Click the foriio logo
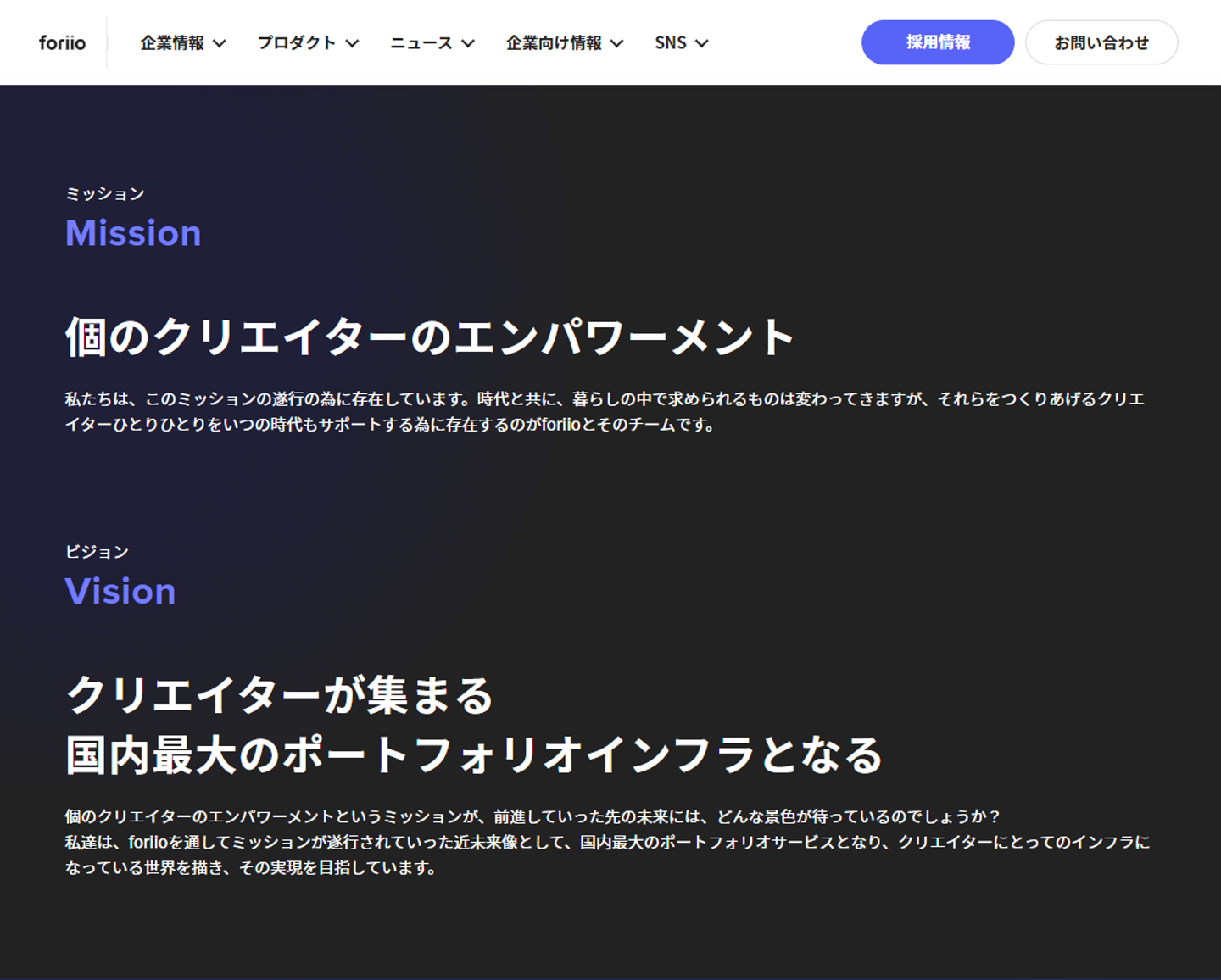This screenshot has width=1221, height=980. 62,42
